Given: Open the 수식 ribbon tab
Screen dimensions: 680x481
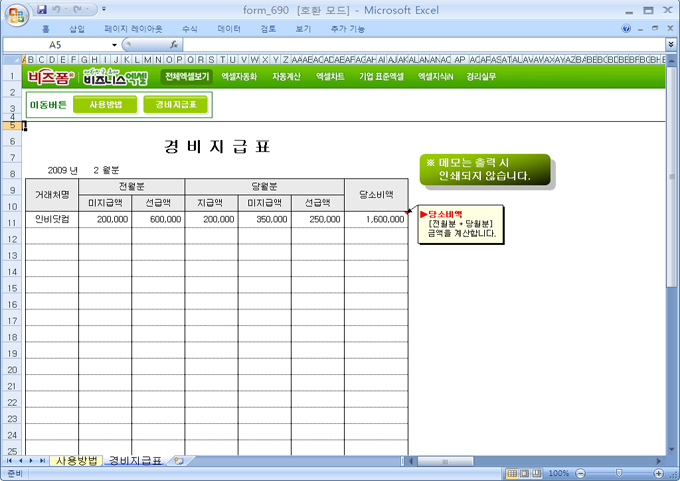Looking at the screenshot, I should (190, 29).
